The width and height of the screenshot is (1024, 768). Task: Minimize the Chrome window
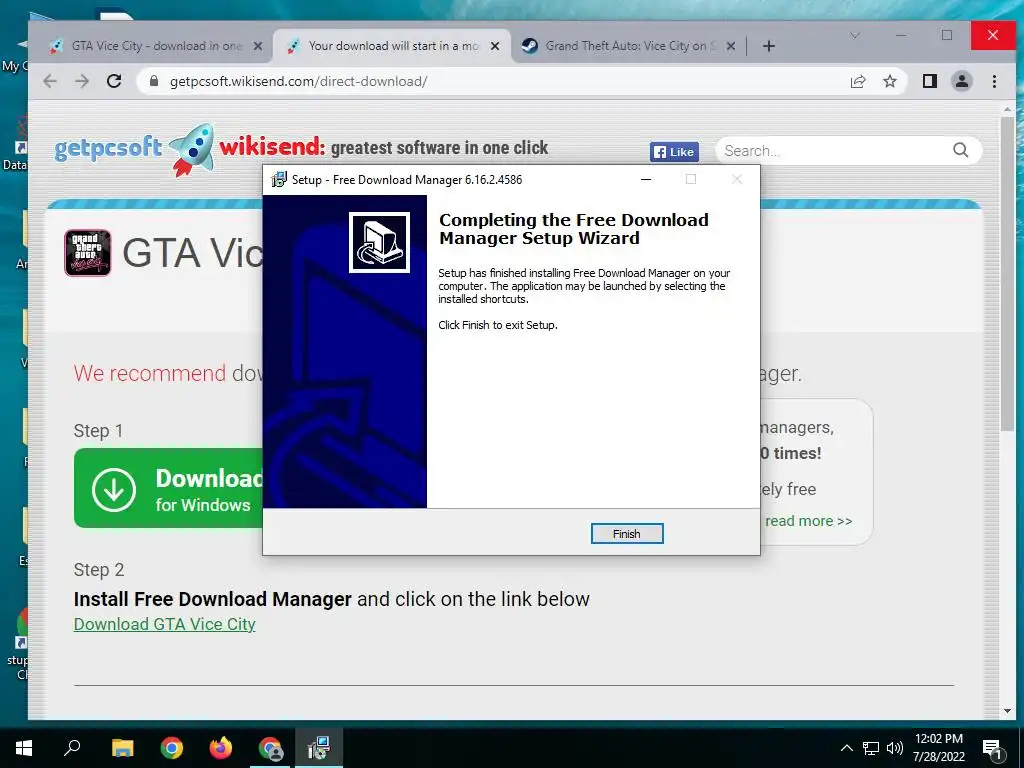pos(902,35)
